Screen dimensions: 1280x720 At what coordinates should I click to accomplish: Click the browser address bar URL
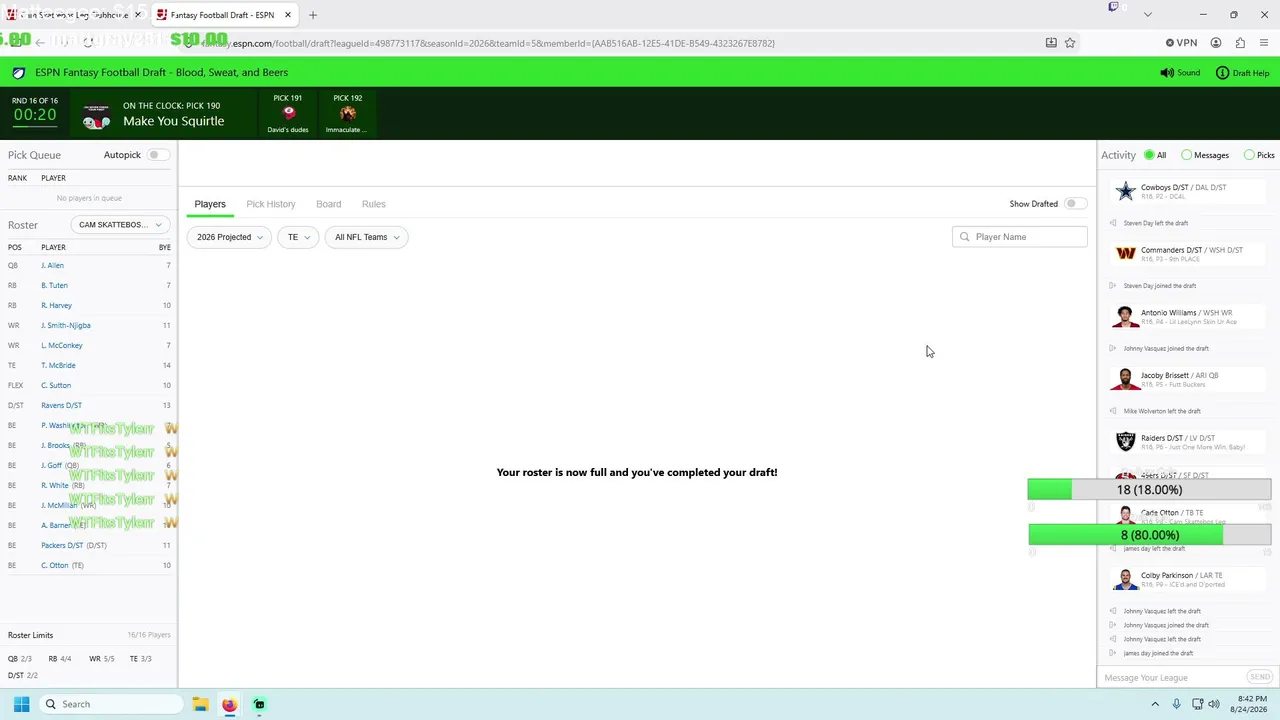(x=488, y=43)
